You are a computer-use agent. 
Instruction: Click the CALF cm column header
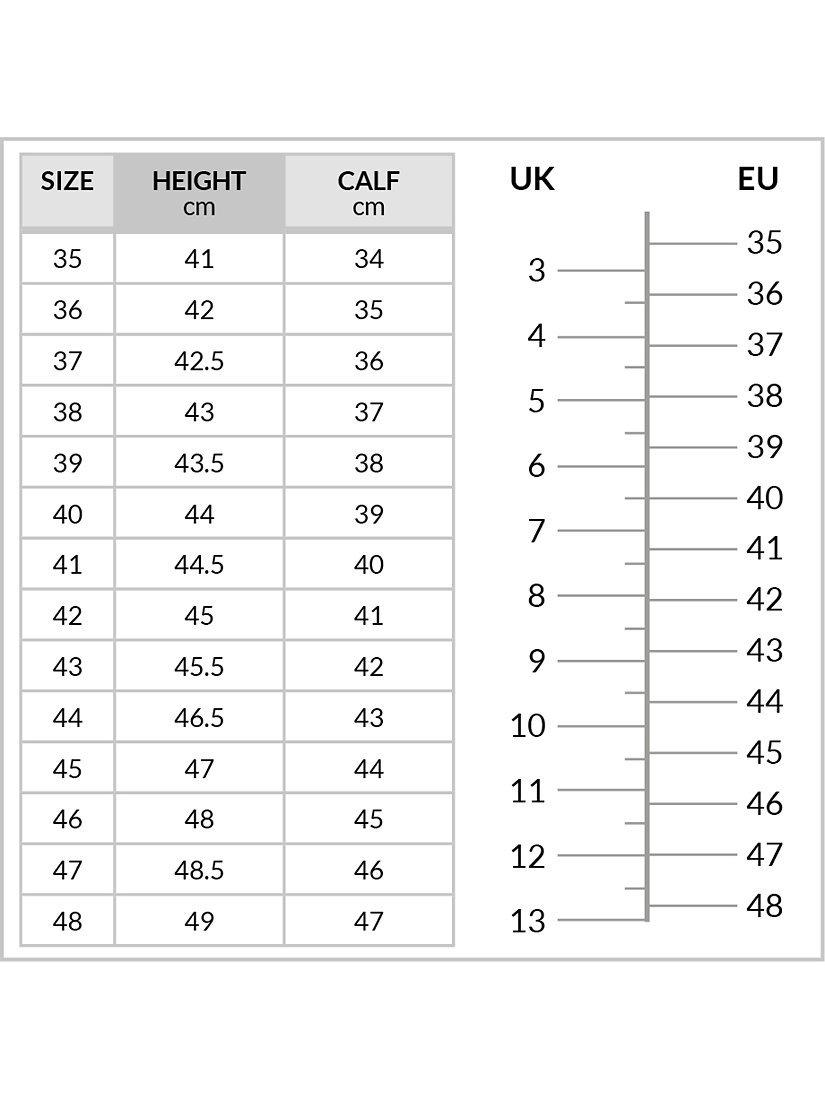click(x=368, y=192)
